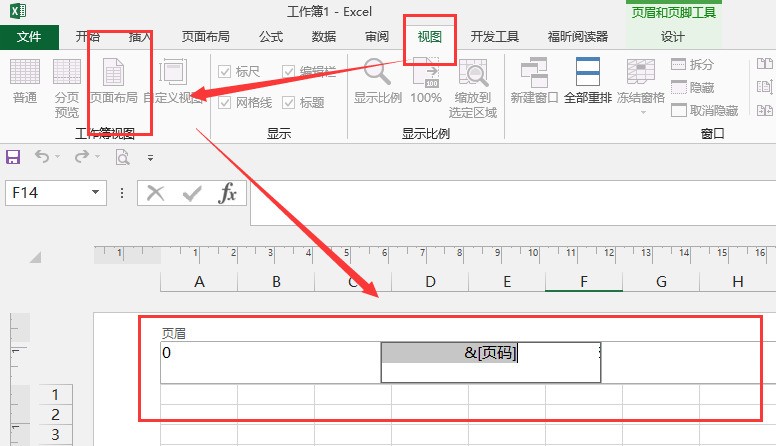Click the formula bar options dots
776x446 pixels.
point(122,193)
